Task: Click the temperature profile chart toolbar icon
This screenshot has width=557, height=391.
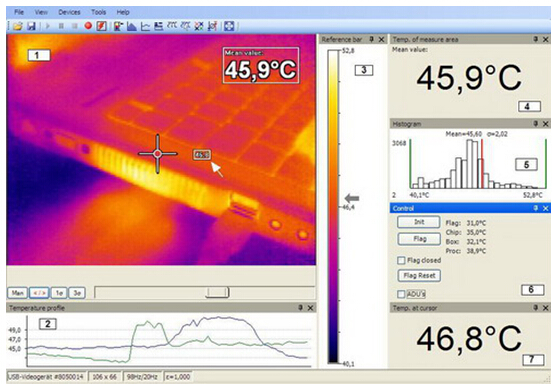Action: point(145,26)
